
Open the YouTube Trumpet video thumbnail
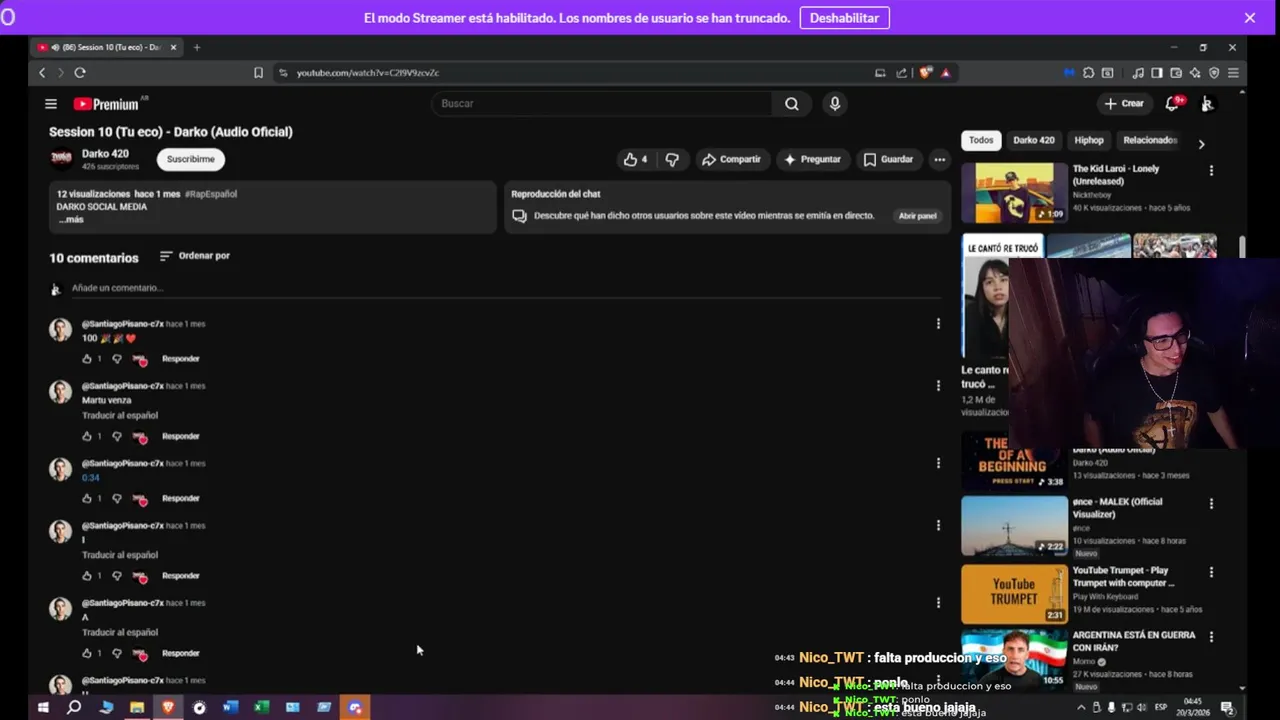click(x=1014, y=594)
